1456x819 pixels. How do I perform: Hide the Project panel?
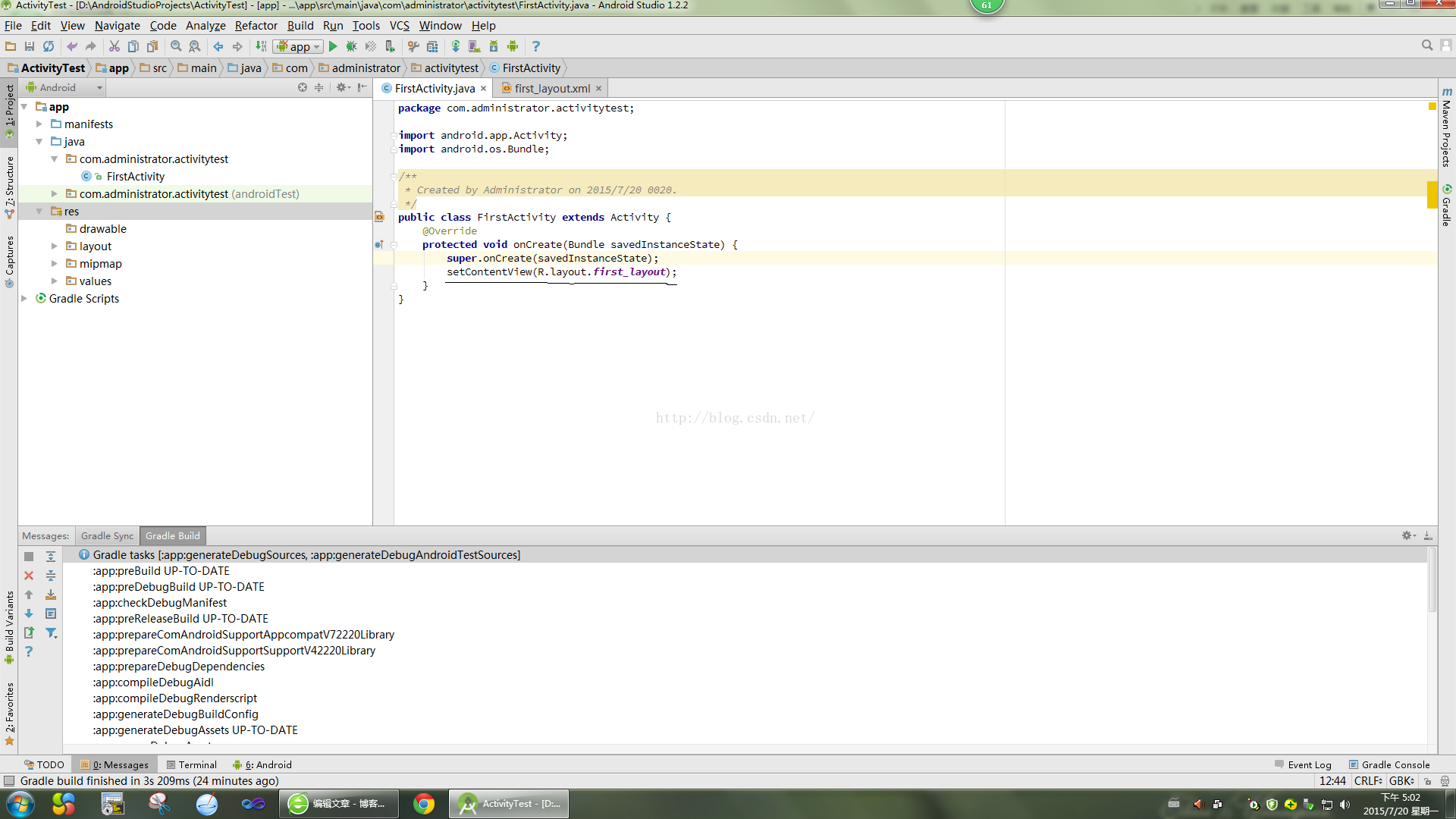tap(362, 88)
